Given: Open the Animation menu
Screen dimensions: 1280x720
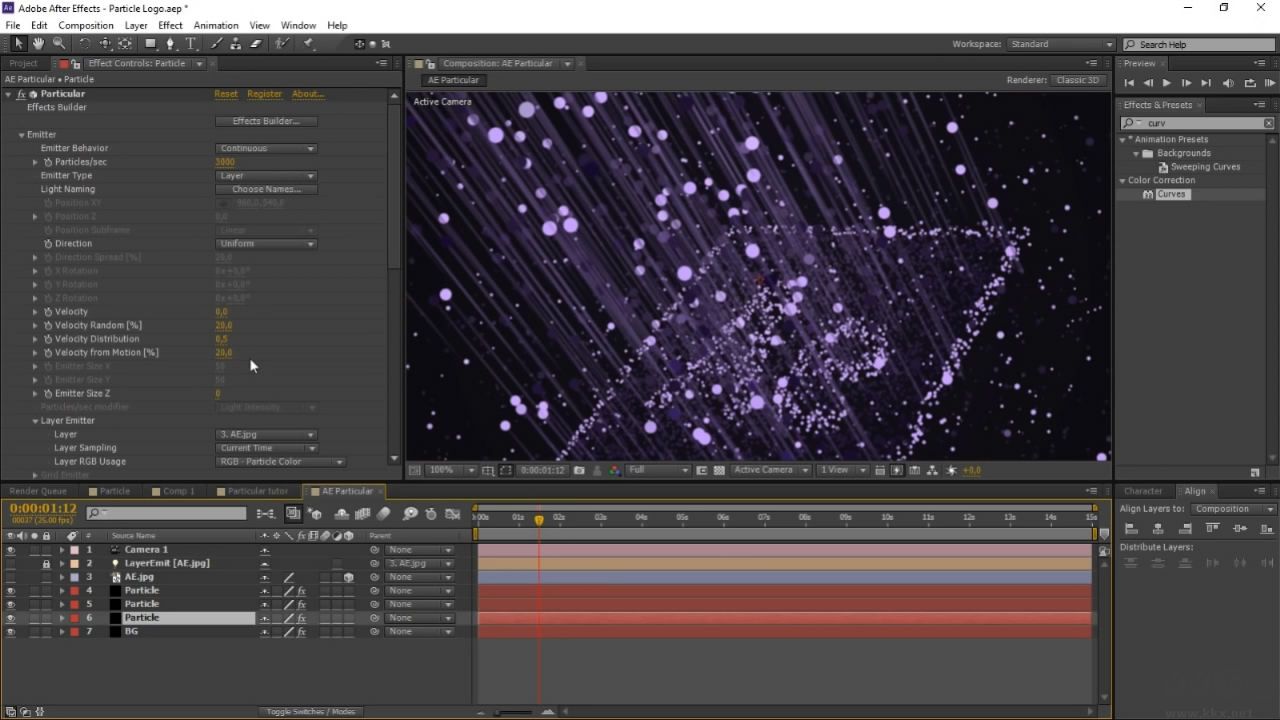Looking at the screenshot, I should click(215, 25).
